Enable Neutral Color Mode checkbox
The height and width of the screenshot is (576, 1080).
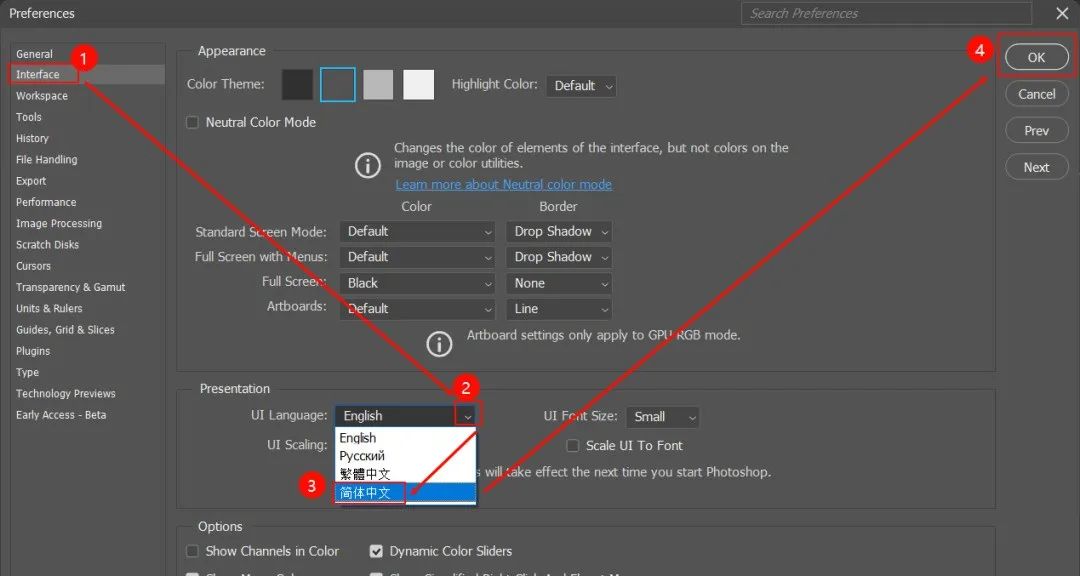point(193,123)
